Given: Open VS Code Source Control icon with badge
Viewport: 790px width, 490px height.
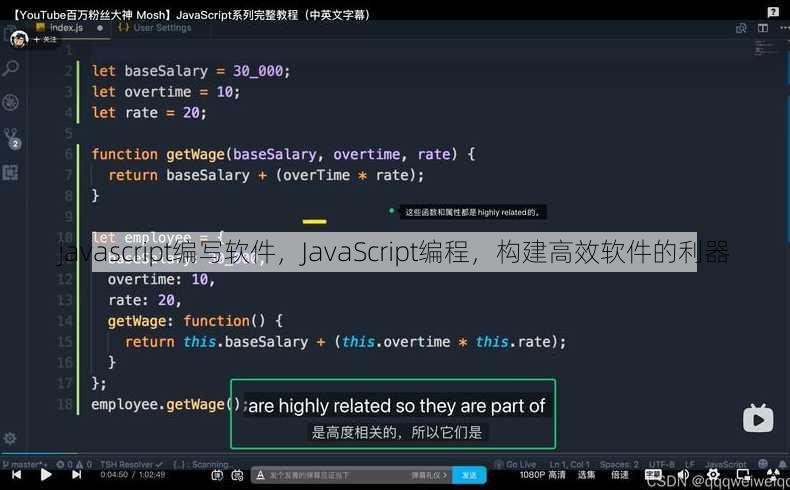Looking at the screenshot, I should 11,137.
